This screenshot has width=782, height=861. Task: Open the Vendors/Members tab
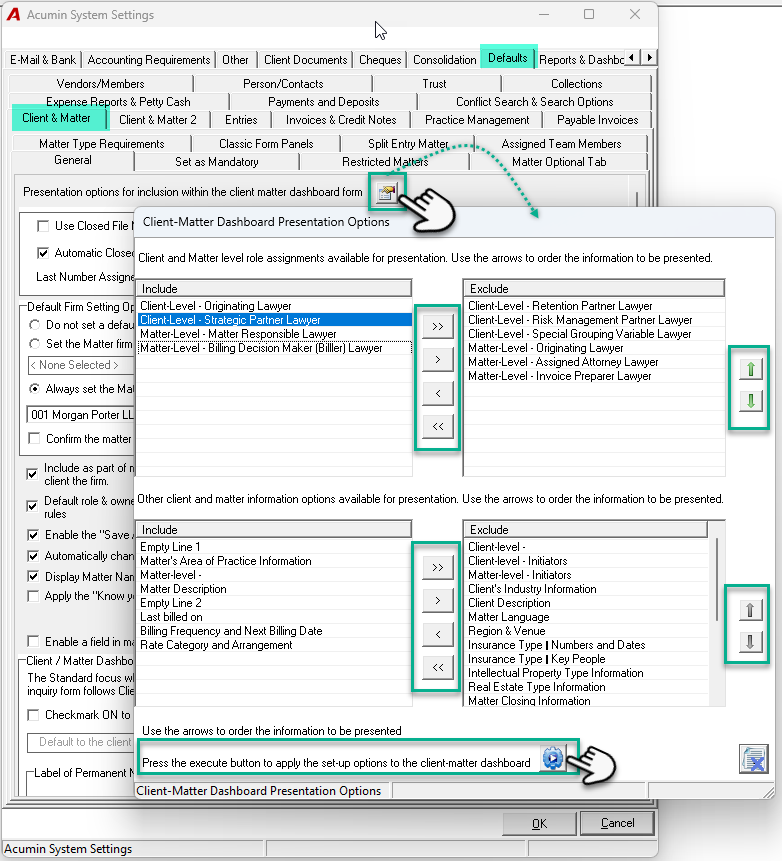pyautogui.click(x=100, y=84)
